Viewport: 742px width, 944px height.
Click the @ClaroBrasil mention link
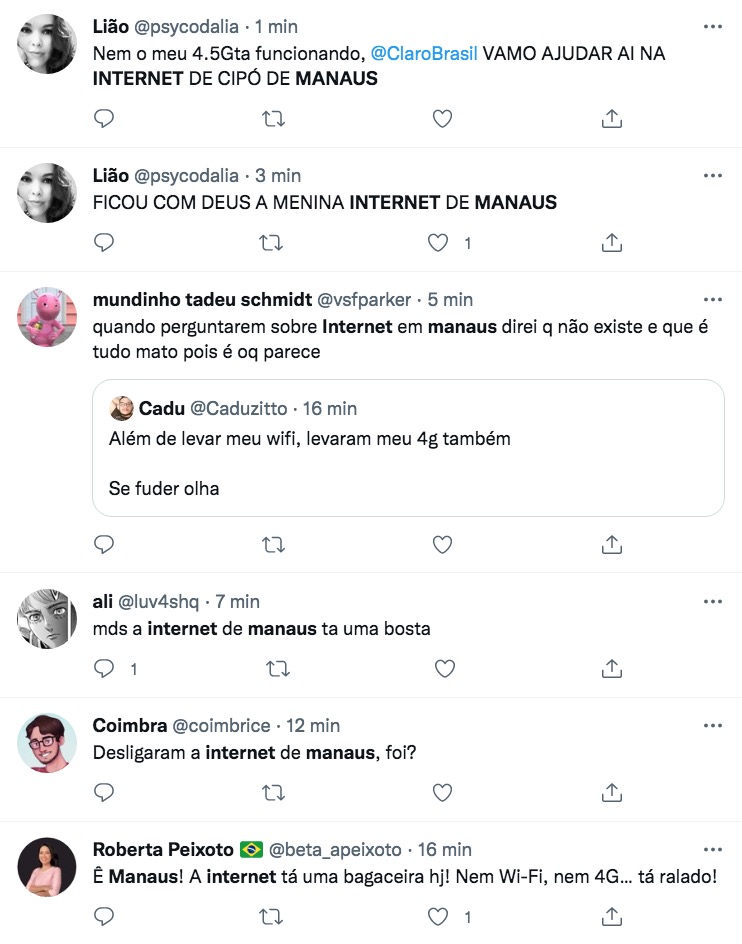(x=426, y=54)
